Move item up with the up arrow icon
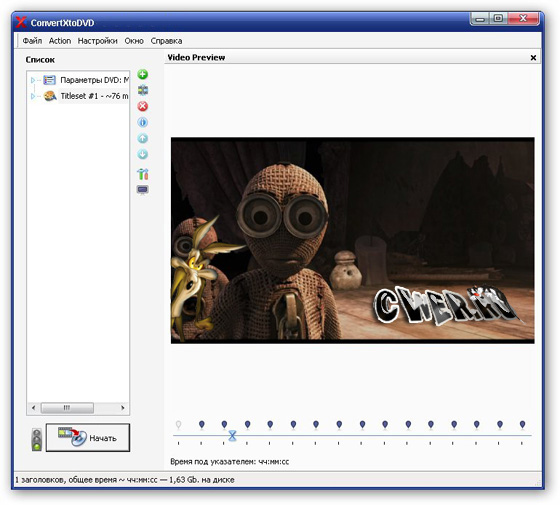 coord(142,138)
